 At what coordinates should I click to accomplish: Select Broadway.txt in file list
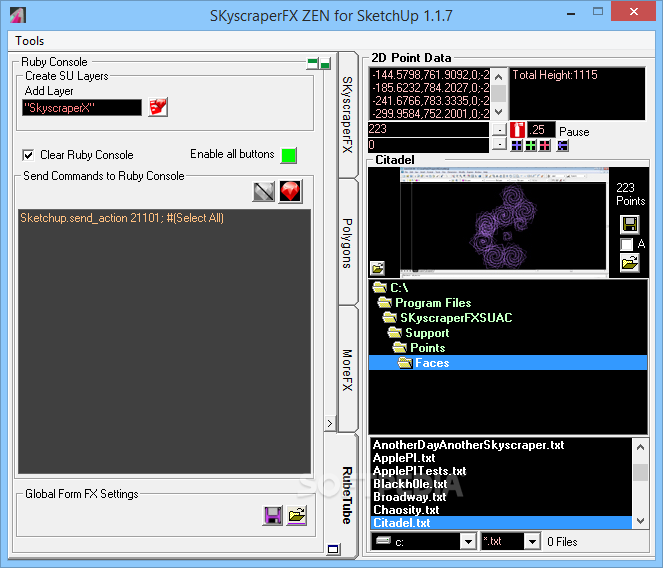(x=501, y=497)
